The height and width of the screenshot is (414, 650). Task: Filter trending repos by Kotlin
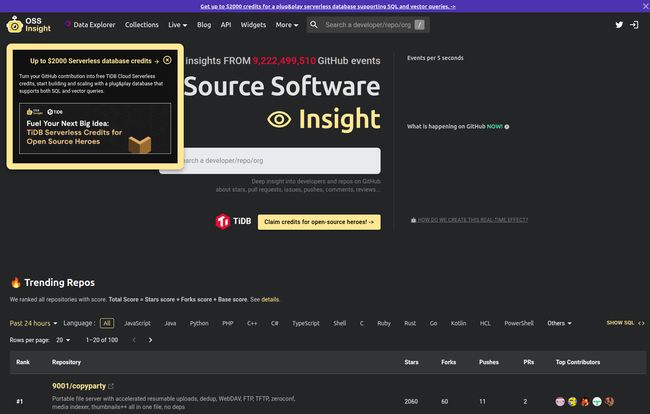(458, 323)
